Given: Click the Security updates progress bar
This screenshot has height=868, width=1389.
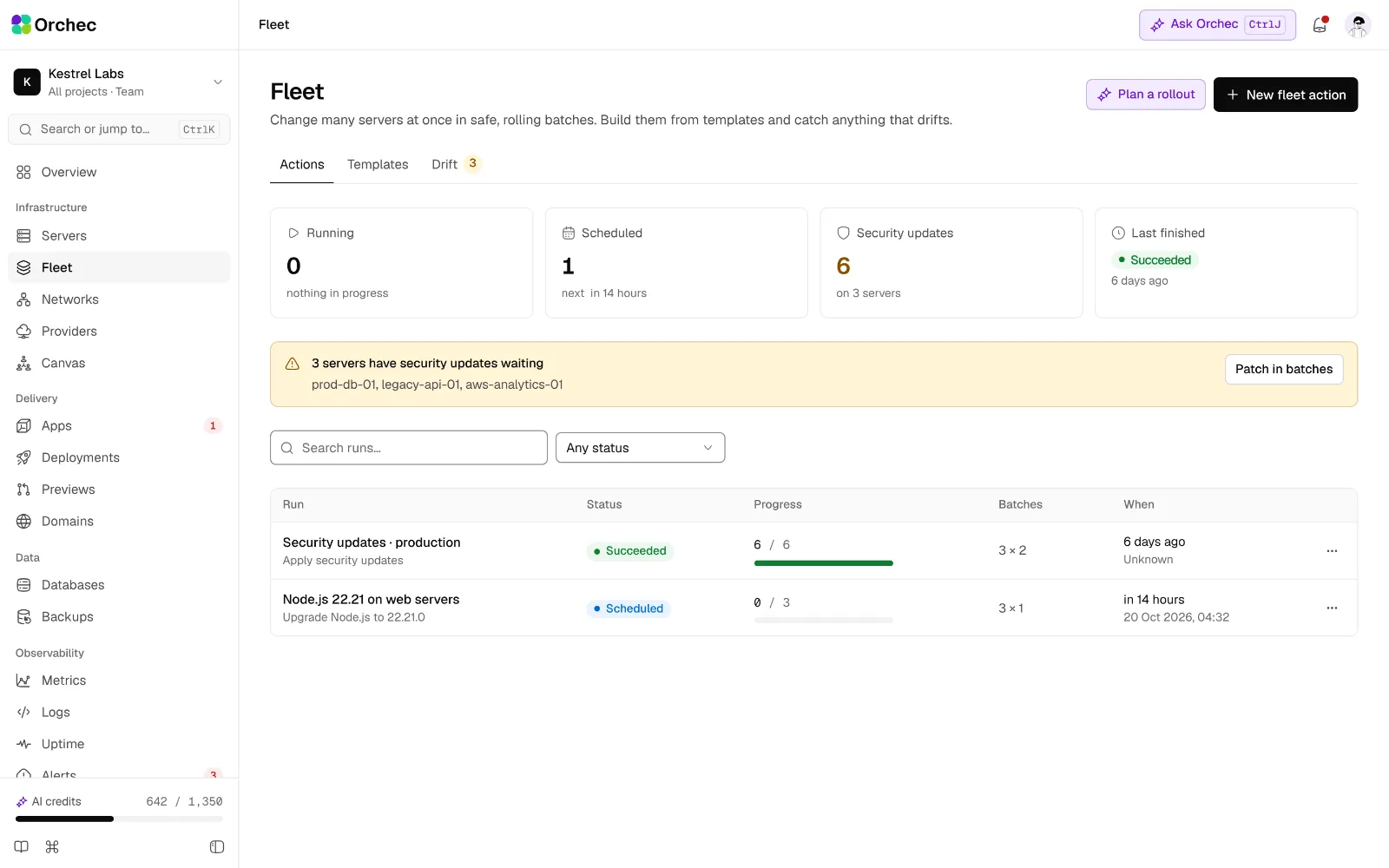Looking at the screenshot, I should (x=823, y=563).
